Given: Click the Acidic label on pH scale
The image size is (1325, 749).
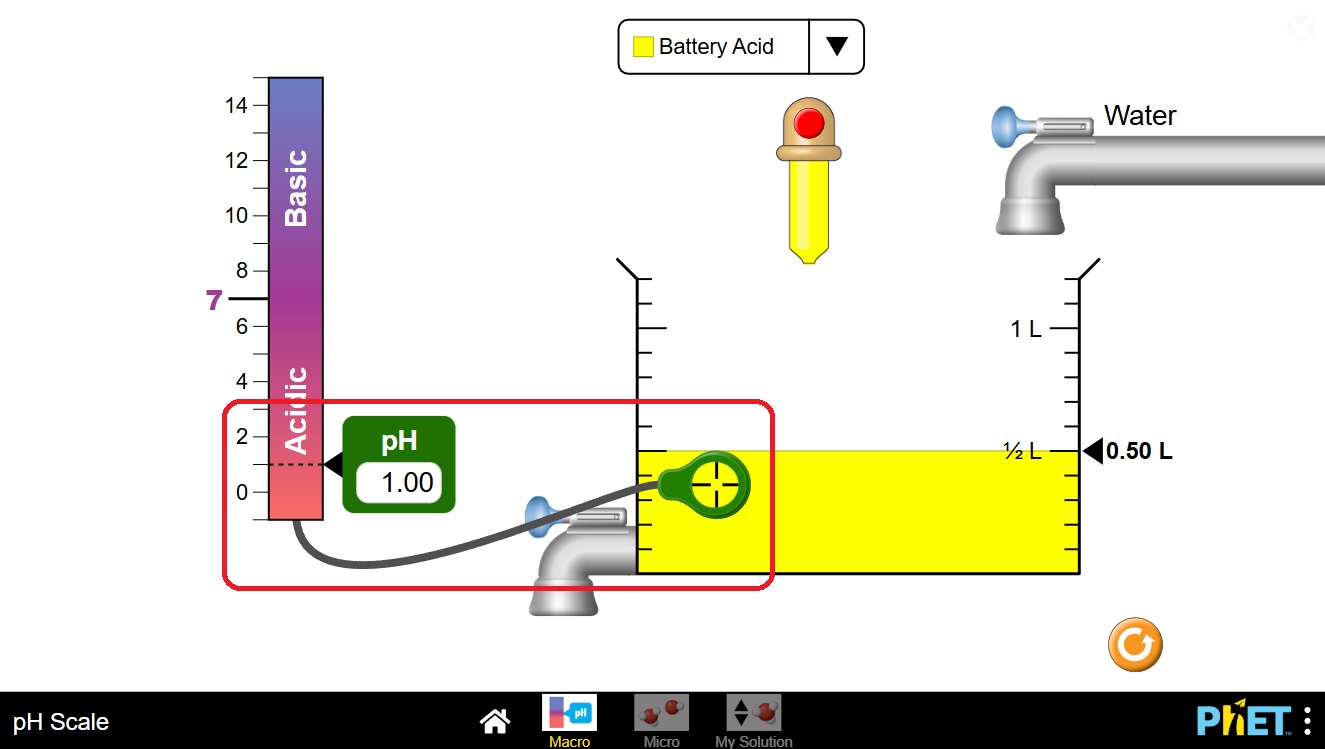Looking at the screenshot, I should [296, 410].
